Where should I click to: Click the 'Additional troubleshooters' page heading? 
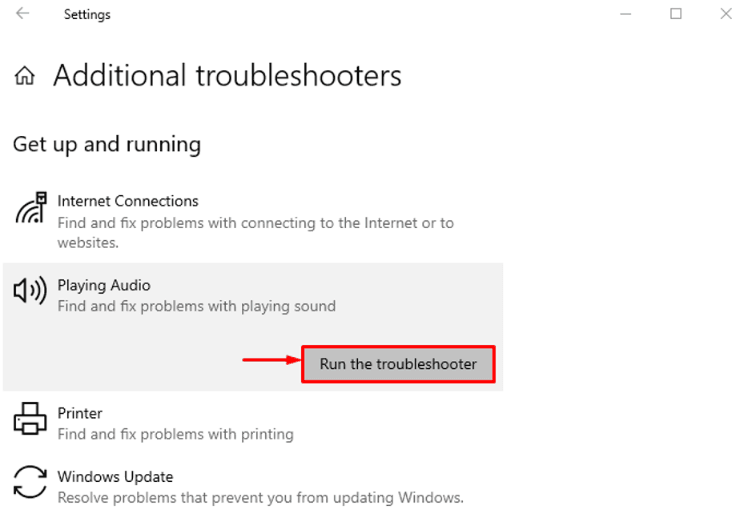click(227, 76)
